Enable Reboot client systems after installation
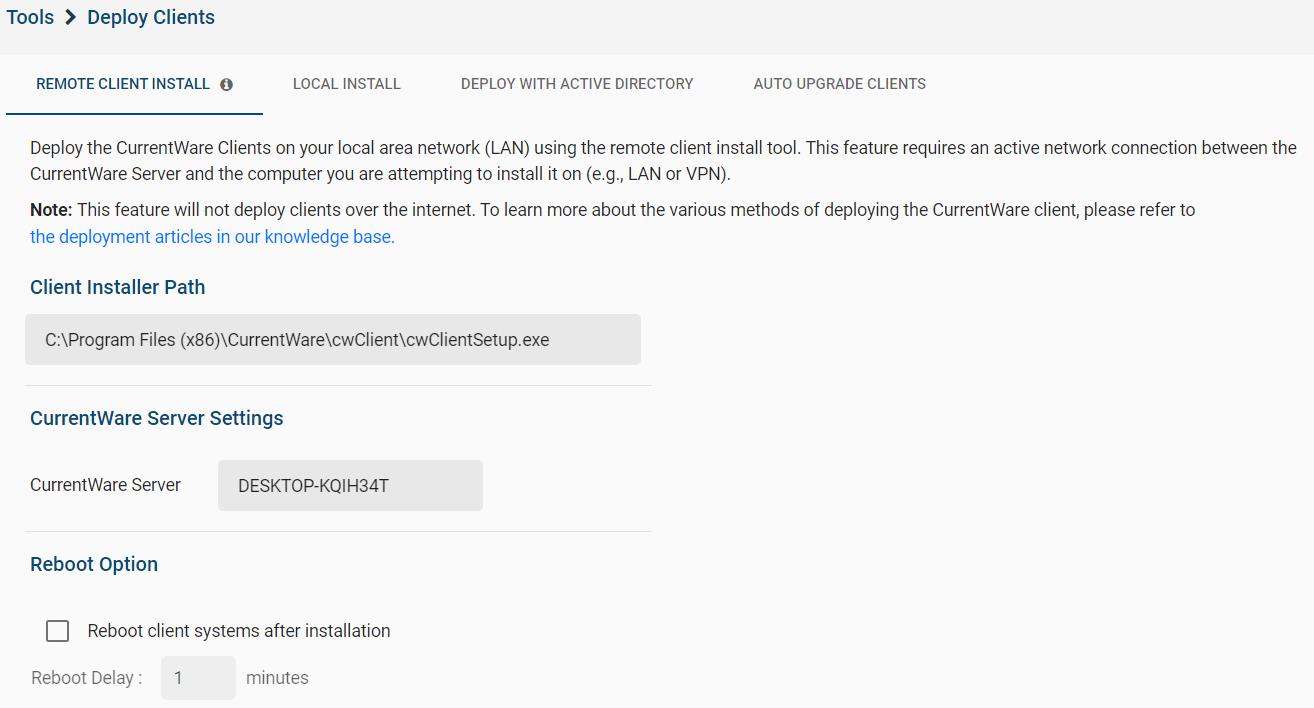Image resolution: width=1314 pixels, height=708 pixels. (58, 631)
